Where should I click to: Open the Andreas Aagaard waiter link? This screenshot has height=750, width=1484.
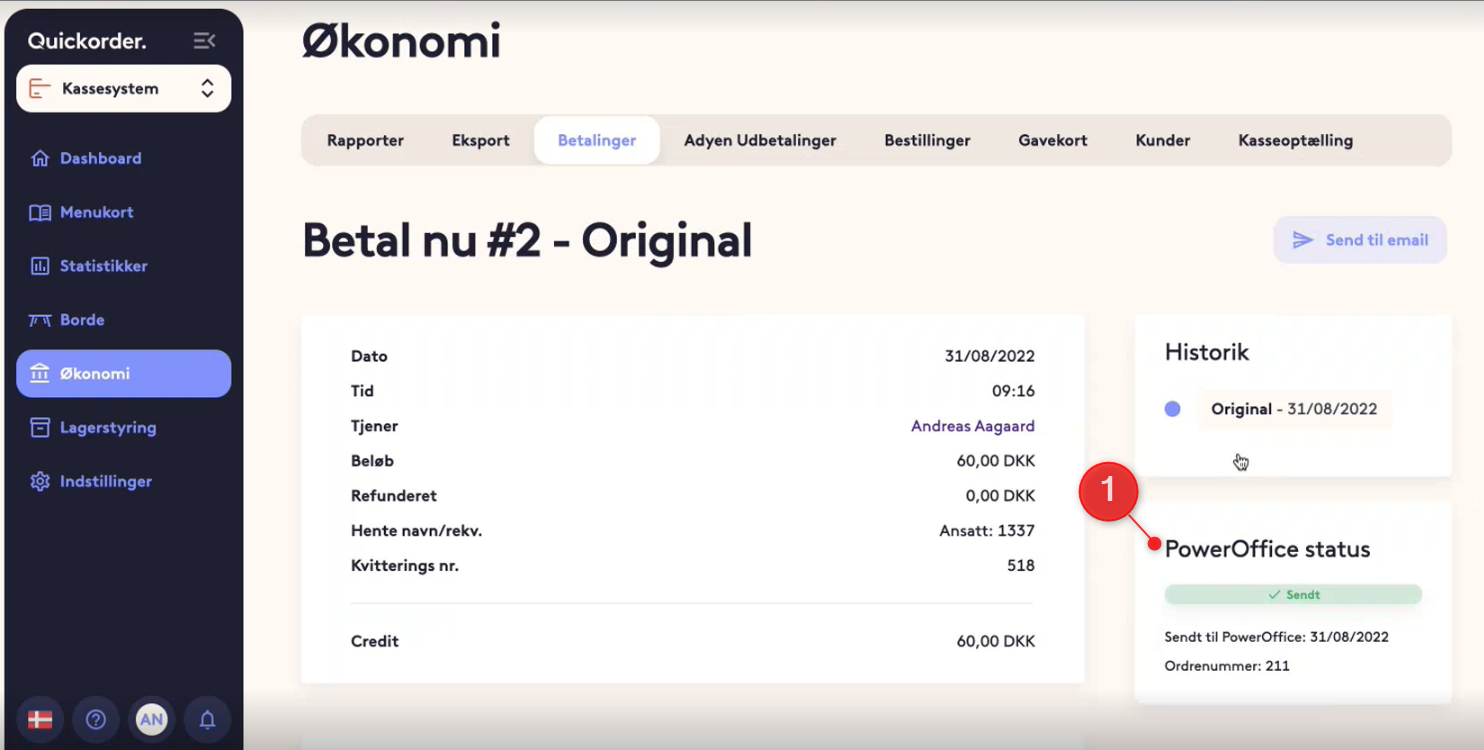click(973, 426)
